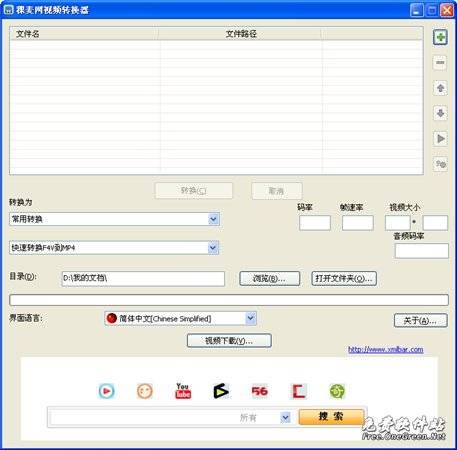Screen dimensions: 457x450
Task: Click the 浏览(B)... browse button
Action: [x=270, y=278]
